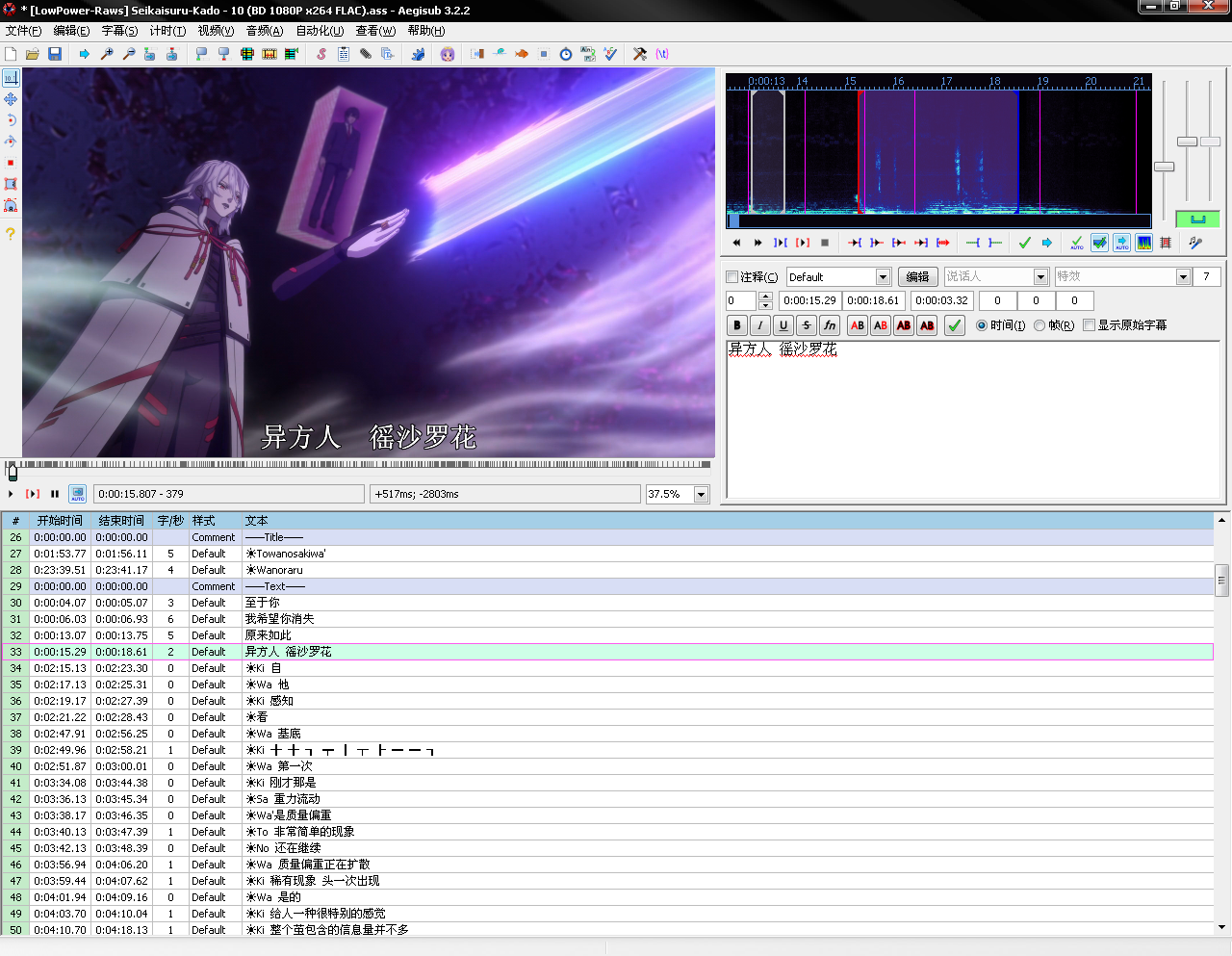Enable 显示原始字幕 checkbox
The width and height of the screenshot is (1232, 956).
(1090, 325)
